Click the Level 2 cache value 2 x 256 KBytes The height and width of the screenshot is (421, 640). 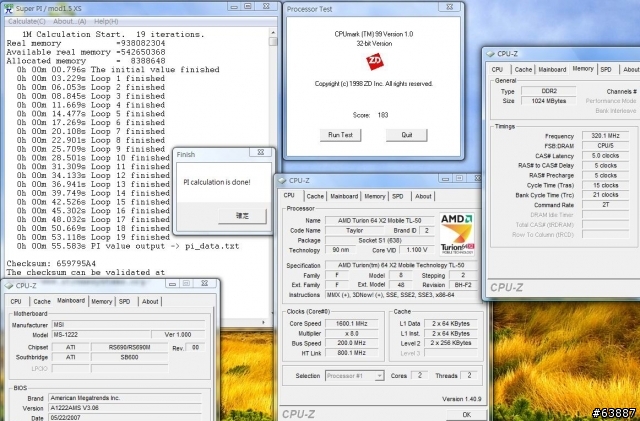click(451, 343)
